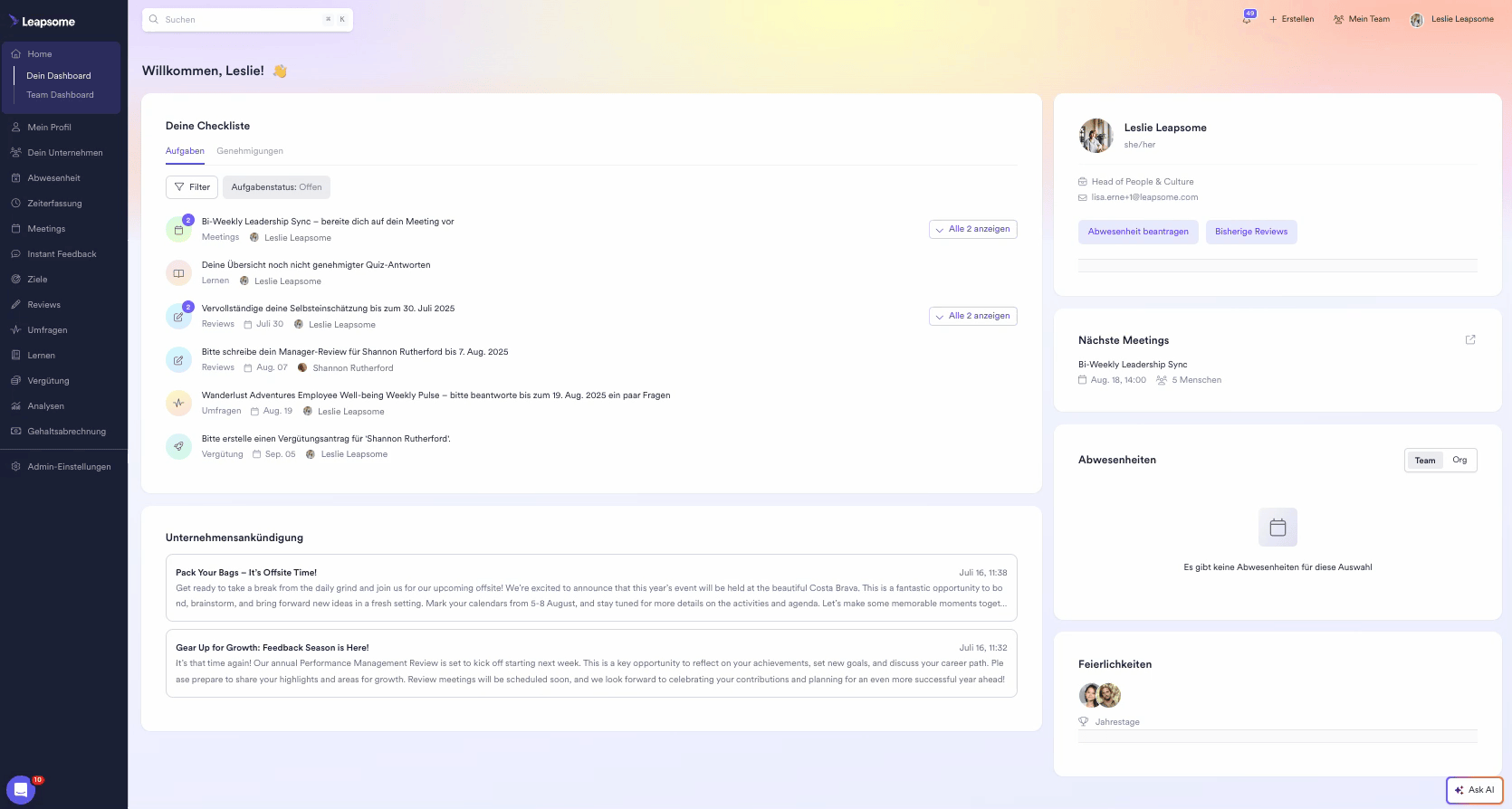The image size is (1512, 809).
Task: Click the Well-being Weekly Pulse survey icon
Action: pyautogui.click(x=178, y=404)
